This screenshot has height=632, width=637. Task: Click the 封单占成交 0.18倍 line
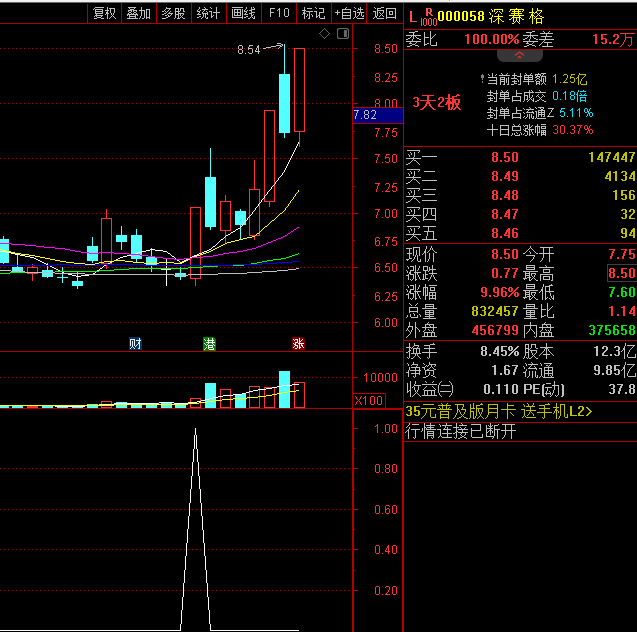pyautogui.click(x=537, y=96)
